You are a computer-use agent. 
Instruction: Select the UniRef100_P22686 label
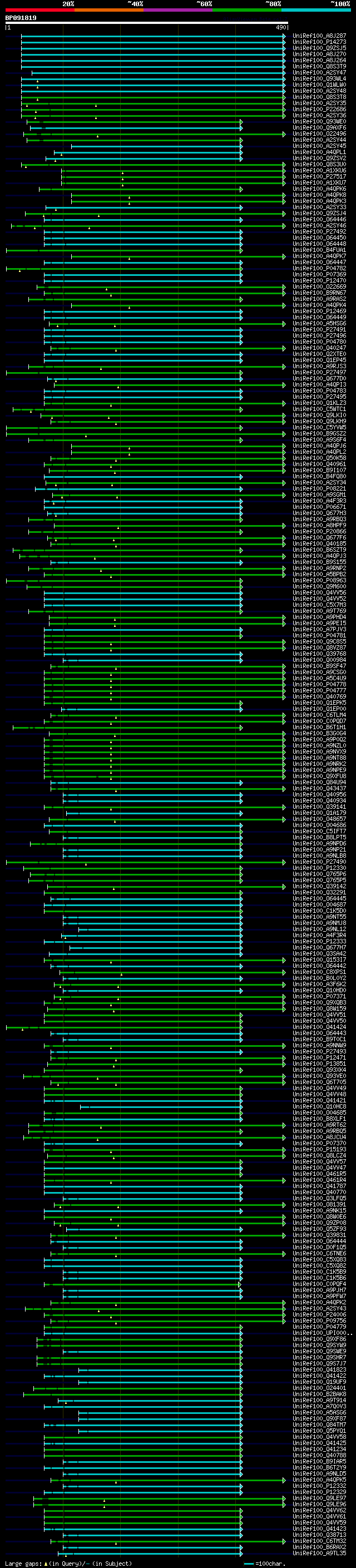point(319,110)
